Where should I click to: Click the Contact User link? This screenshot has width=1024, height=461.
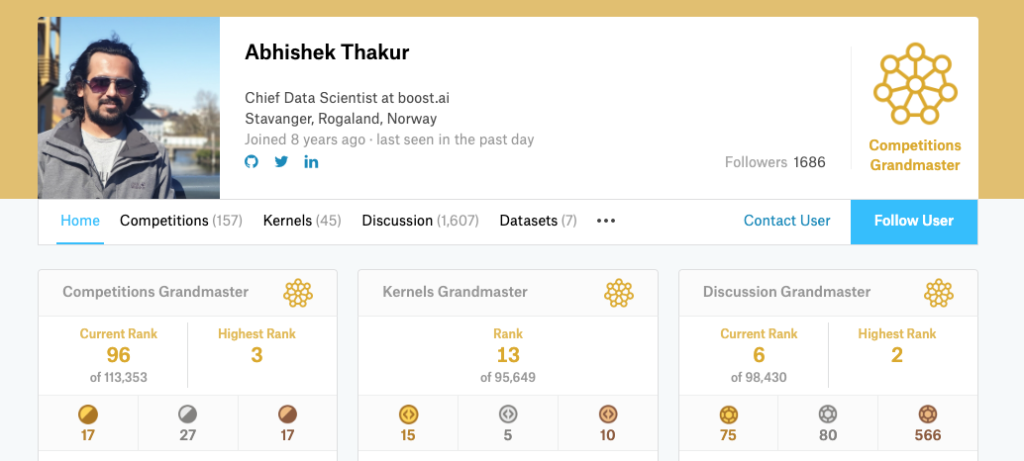[787, 221]
